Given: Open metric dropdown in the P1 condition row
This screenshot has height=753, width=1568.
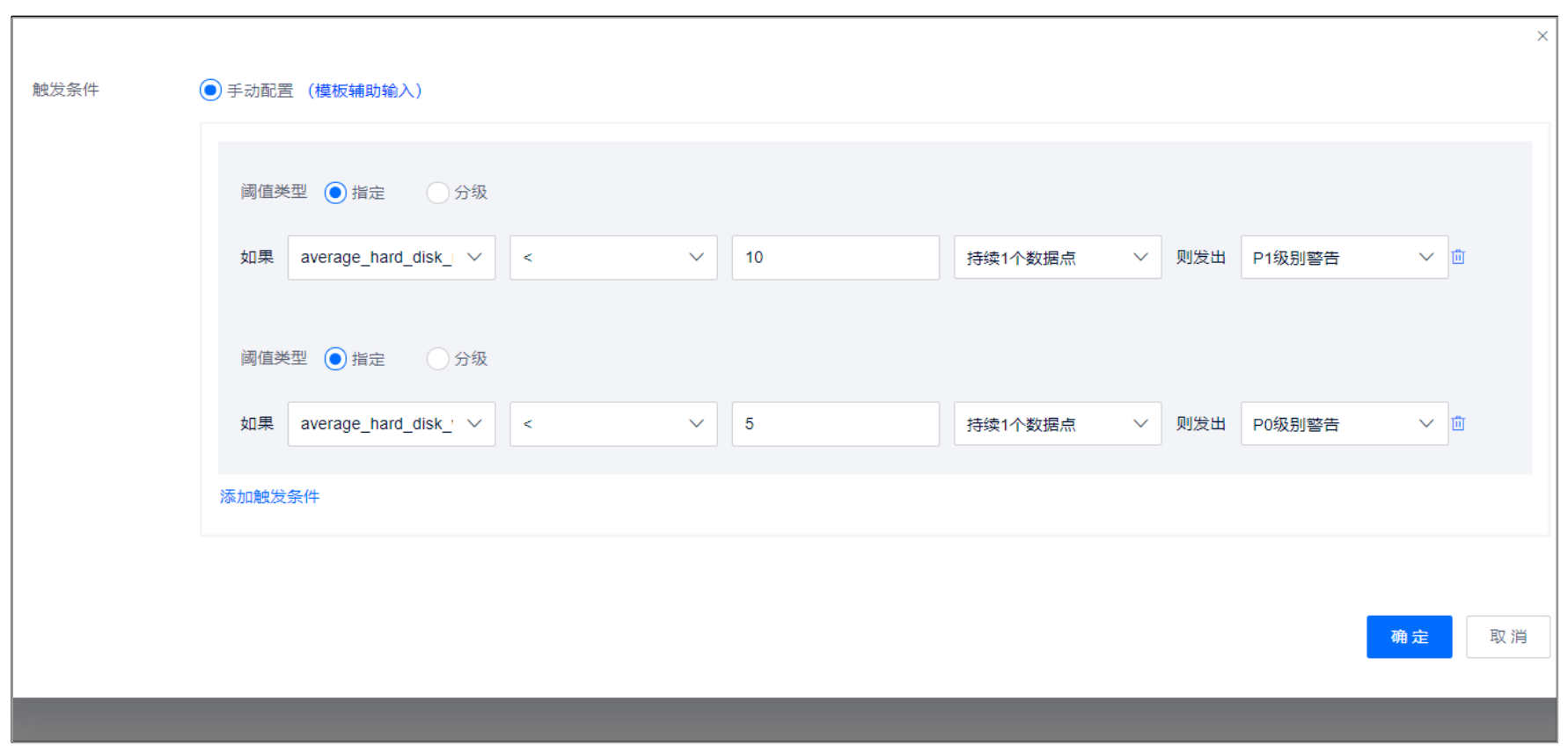Looking at the screenshot, I should click(392, 257).
